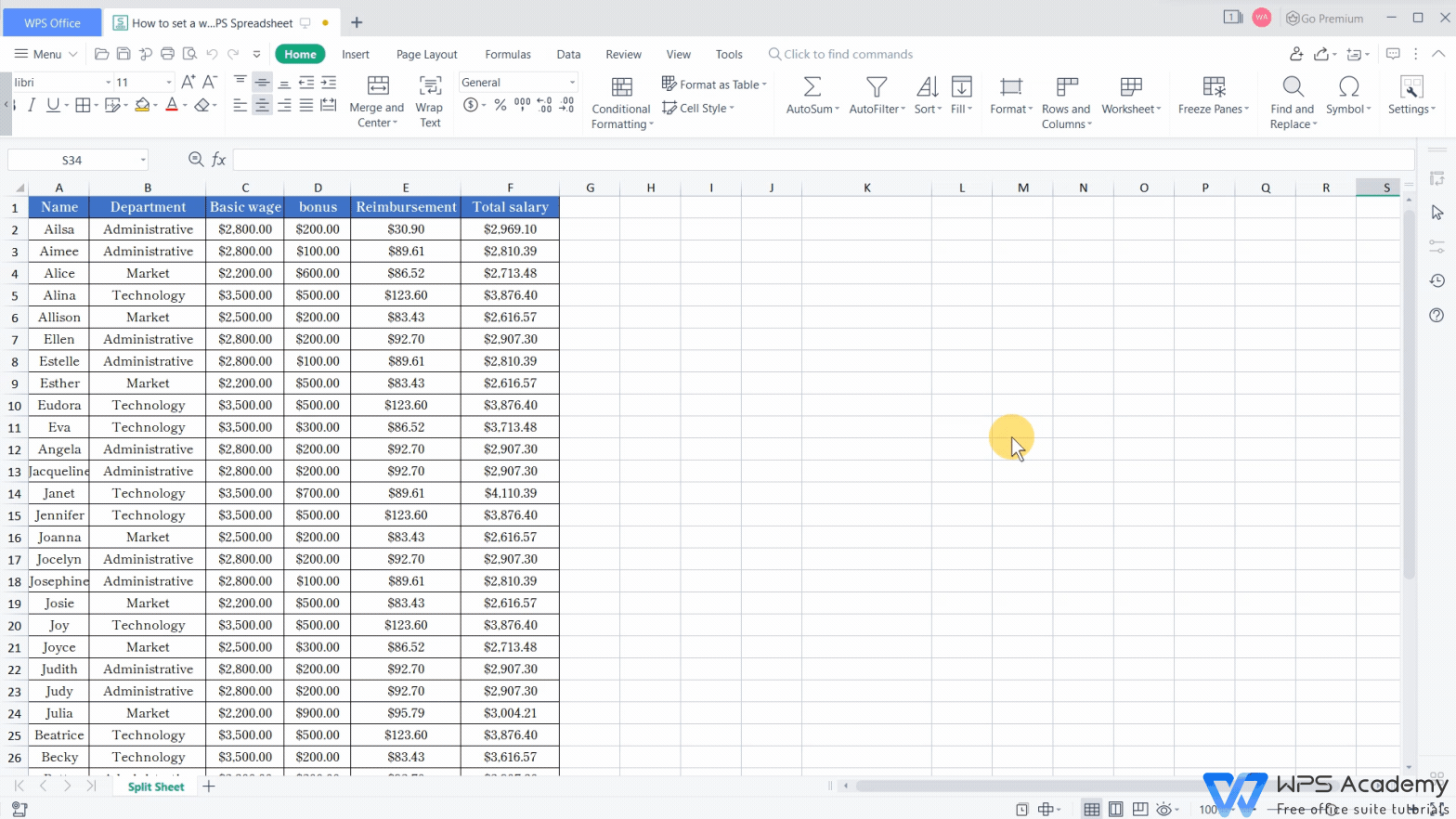The height and width of the screenshot is (819, 1456).
Task: Click Freeze Panes icon
Action: 1214,86
